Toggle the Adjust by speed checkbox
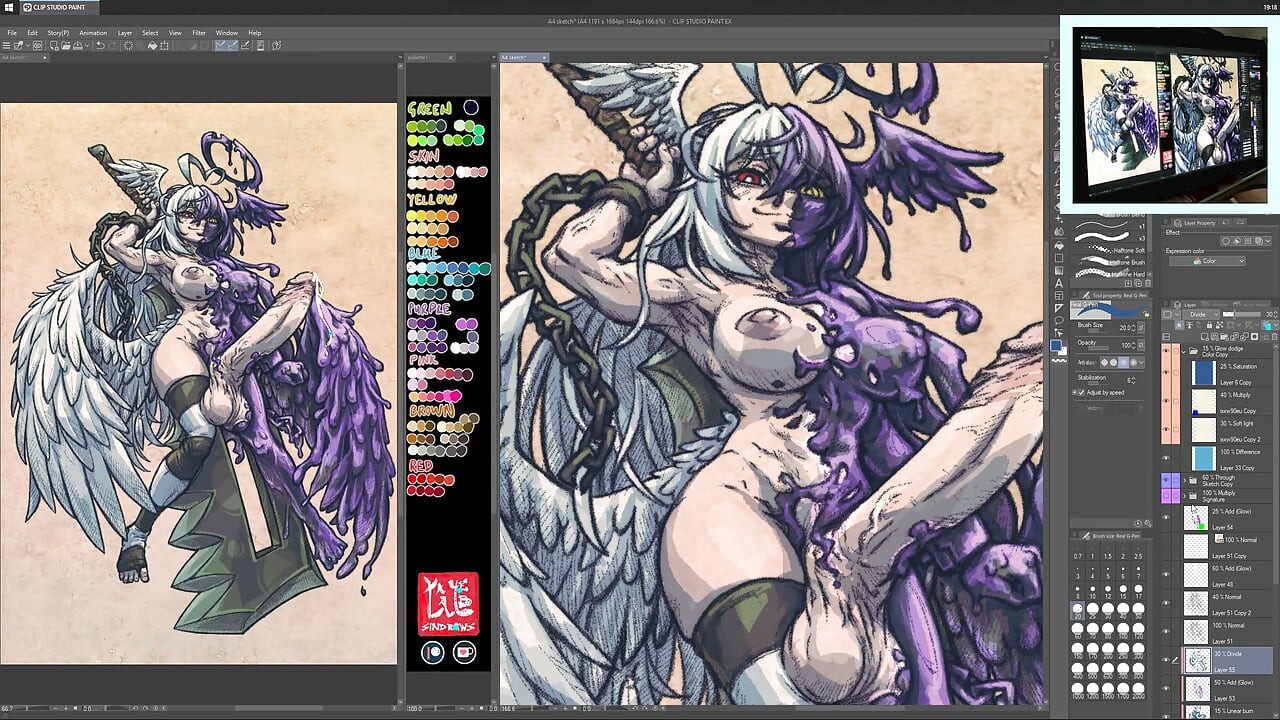 coord(1079,393)
